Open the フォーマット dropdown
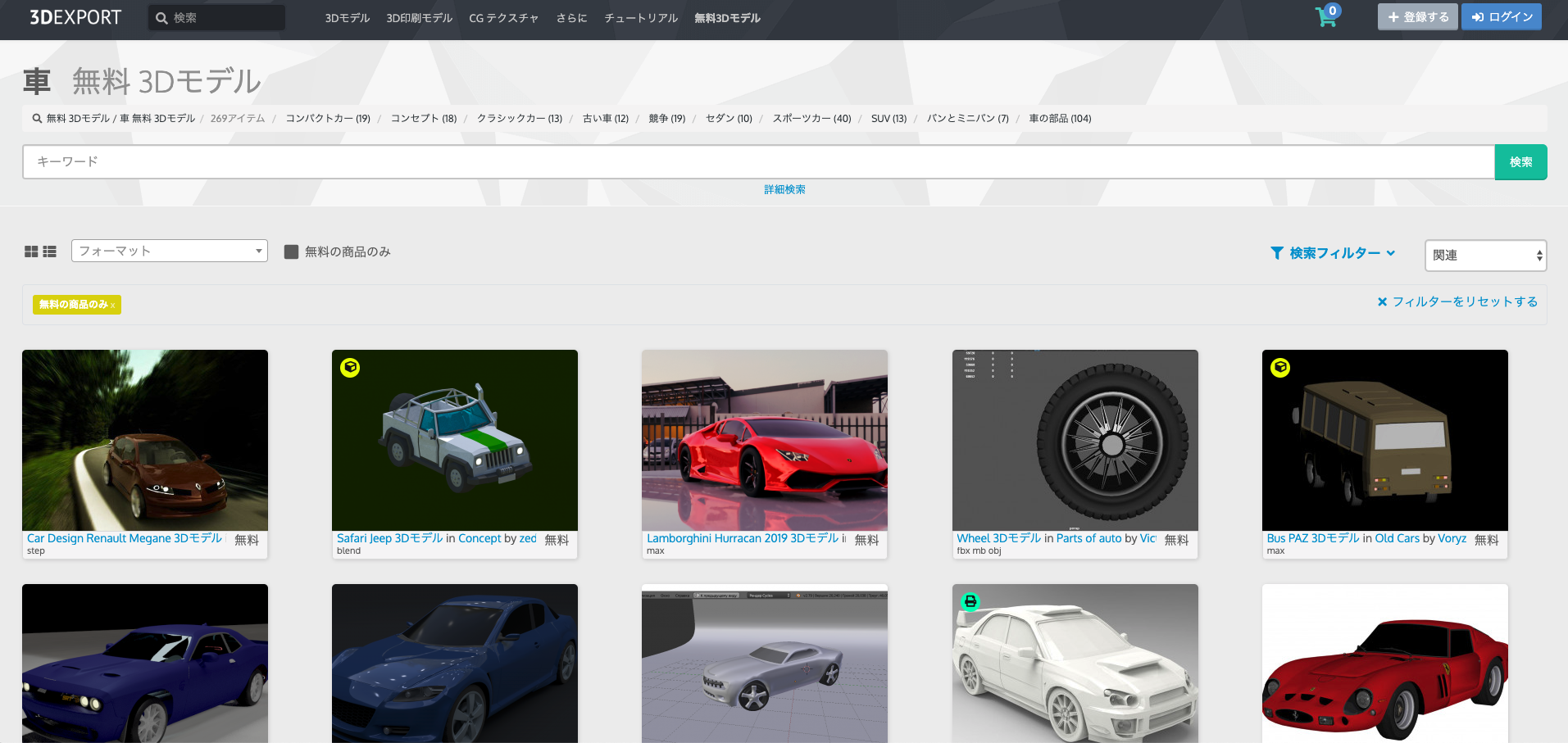The width and height of the screenshot is (1568, 743). pos(170,251)
